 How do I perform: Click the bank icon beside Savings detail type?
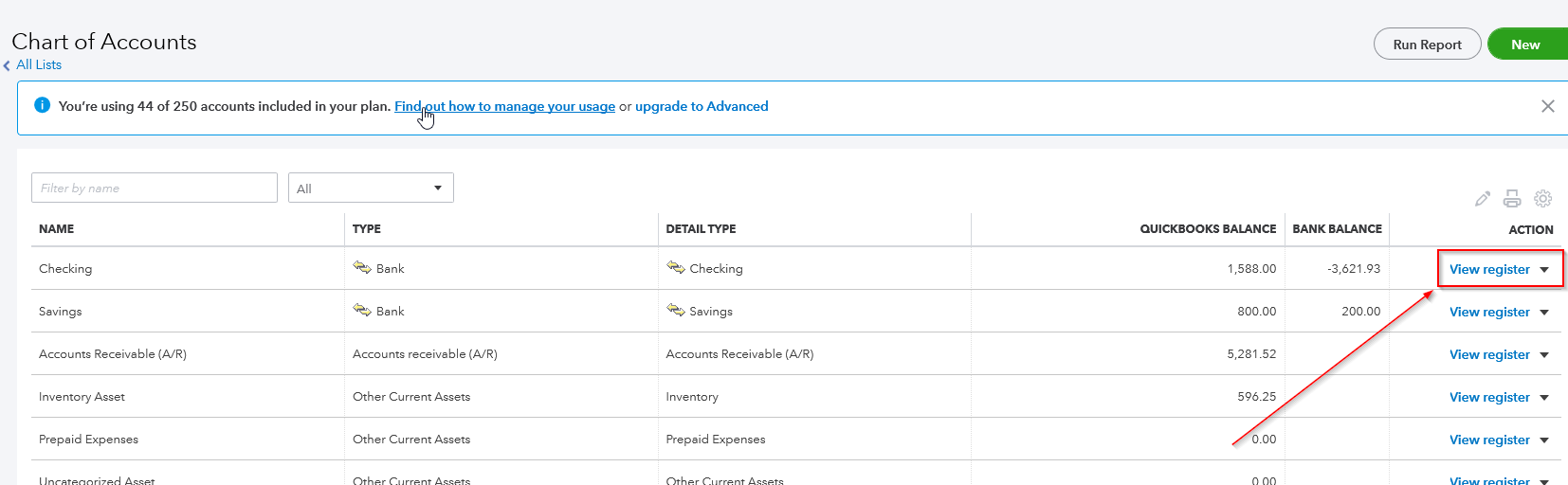pos(676,311)
